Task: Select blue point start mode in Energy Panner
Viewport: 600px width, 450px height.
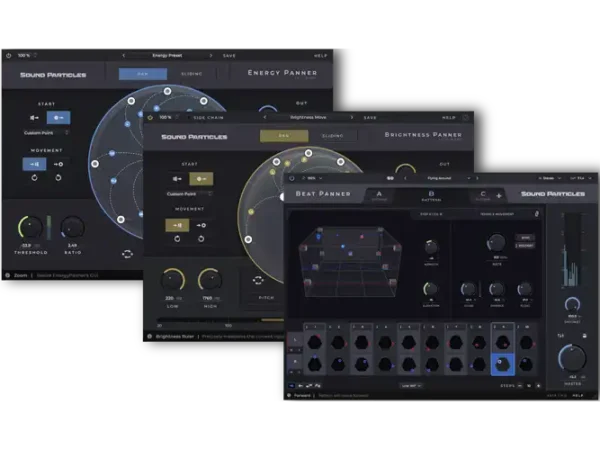Action: pyautogui.click(x=59, y=117)
